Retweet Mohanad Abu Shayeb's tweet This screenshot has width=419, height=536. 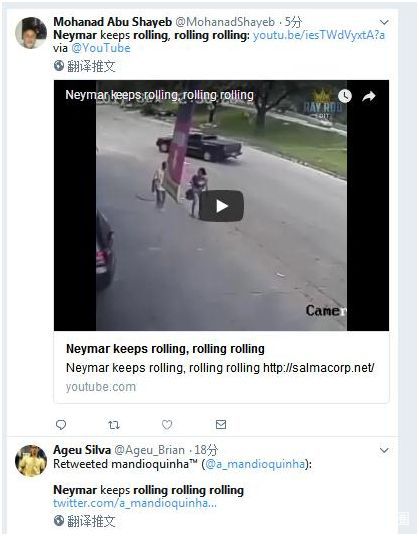[114, 425]
